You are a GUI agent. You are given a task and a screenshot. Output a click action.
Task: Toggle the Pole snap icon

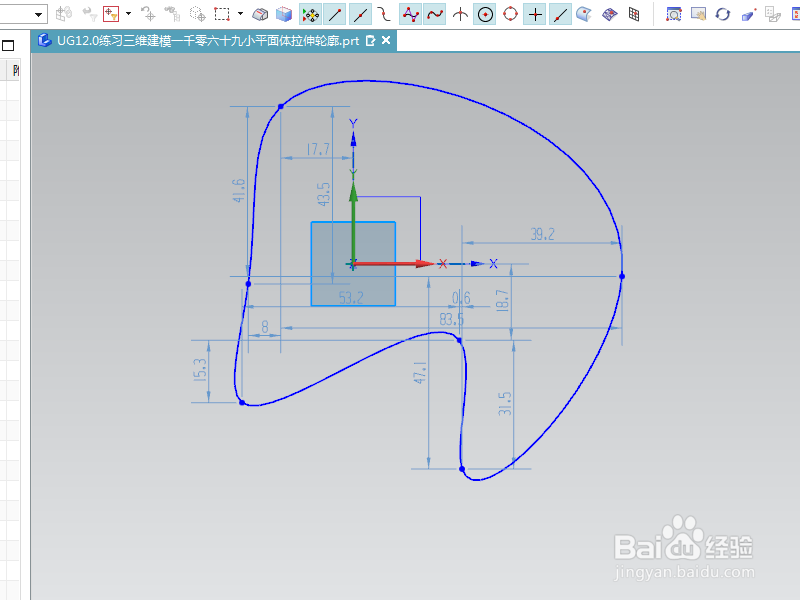tap(410, 14)
